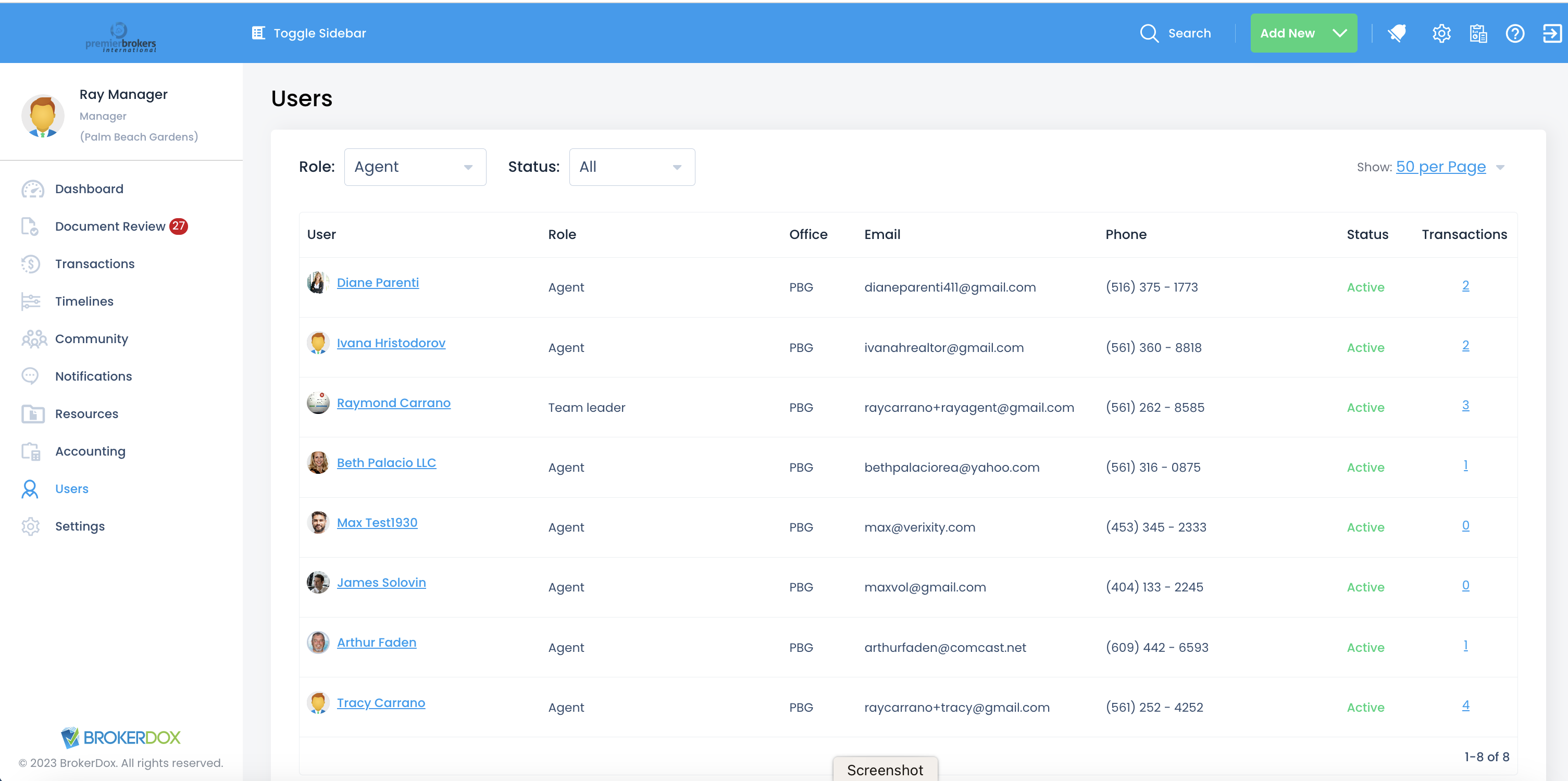Open the Status dropdown set to All

pyautogui.click(x=631, y=167)
